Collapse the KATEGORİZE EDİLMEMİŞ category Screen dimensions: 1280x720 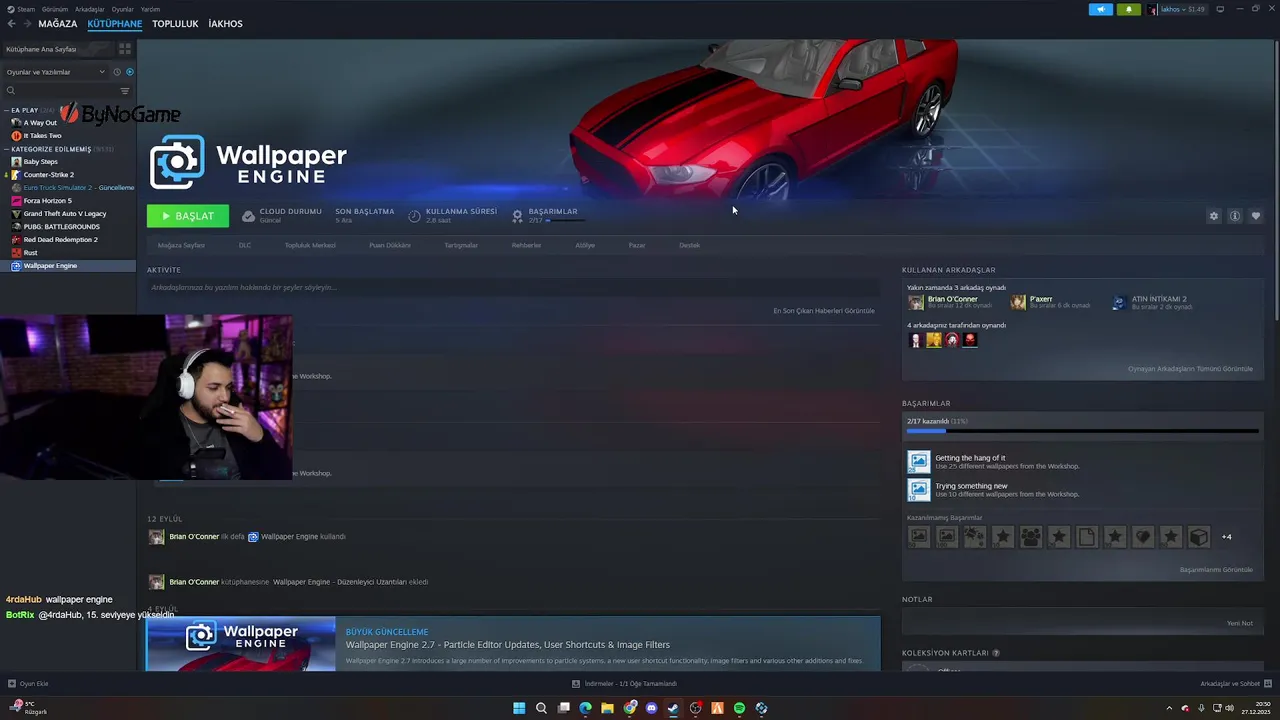[x=7, y=149]
